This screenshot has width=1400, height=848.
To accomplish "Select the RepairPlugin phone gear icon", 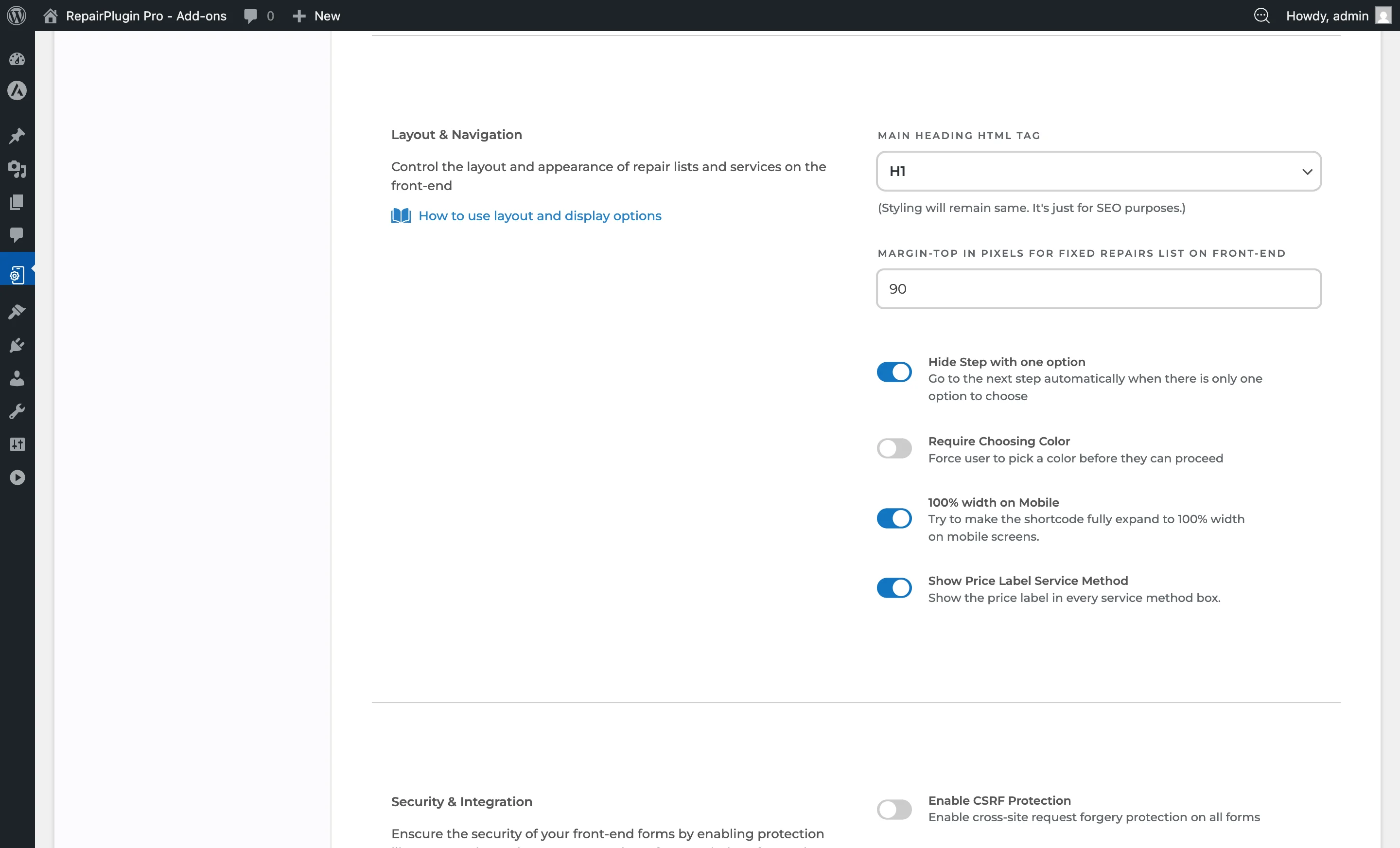I will pyautogui.click(x=17, y=274).
